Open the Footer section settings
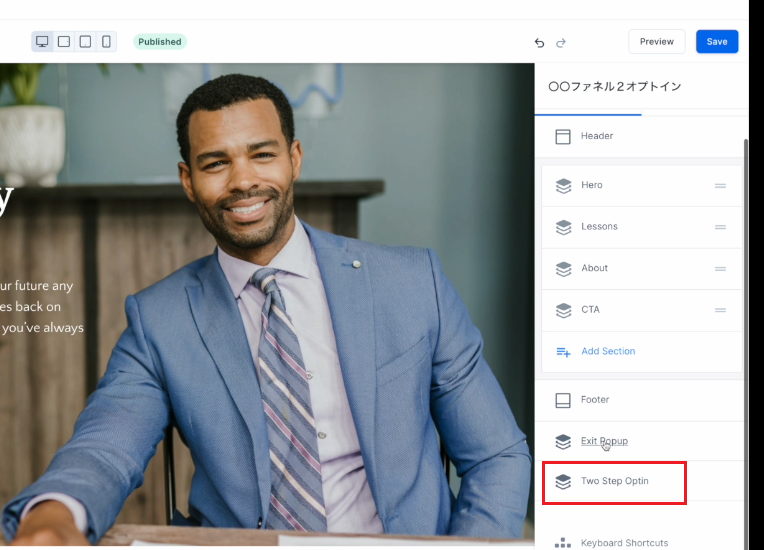Image resolution: width=764 pixels, height=550 pixels. pos(595,400)
